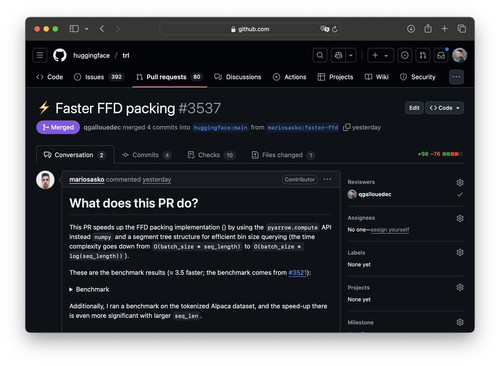
Task: Reload the page with refresh icon
Action: [x=335, y=29]
